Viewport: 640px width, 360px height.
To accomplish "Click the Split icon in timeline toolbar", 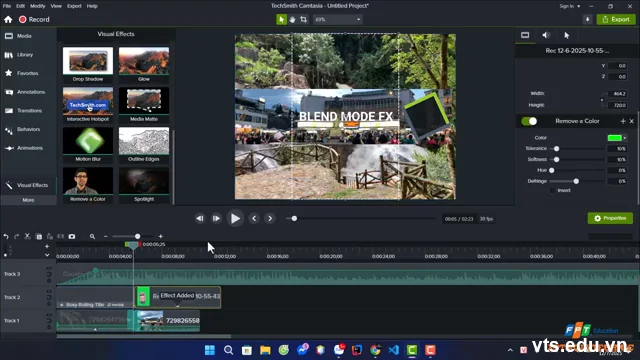I will 61,236.
